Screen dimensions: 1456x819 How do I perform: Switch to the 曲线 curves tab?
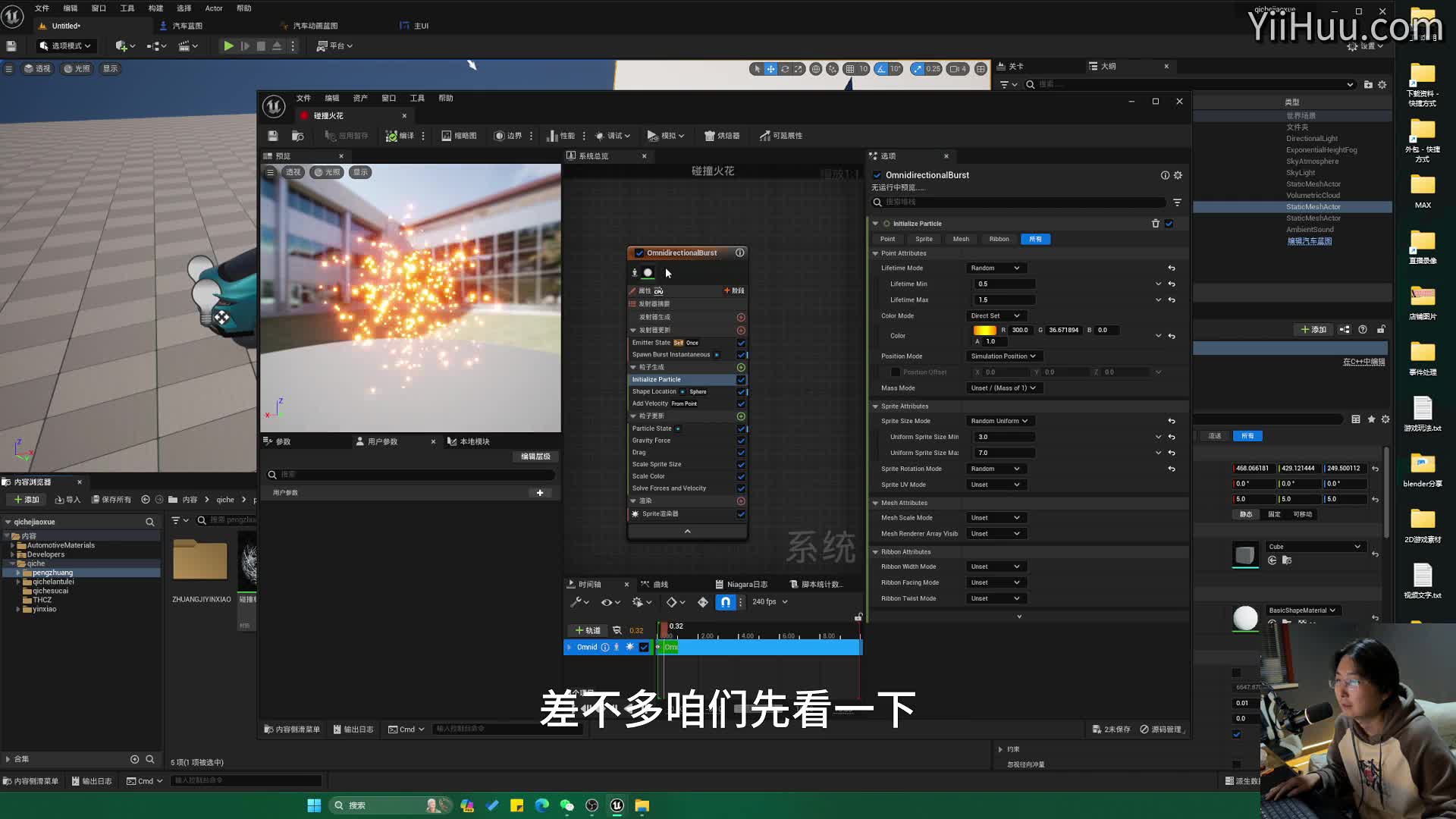click(654, 585)
